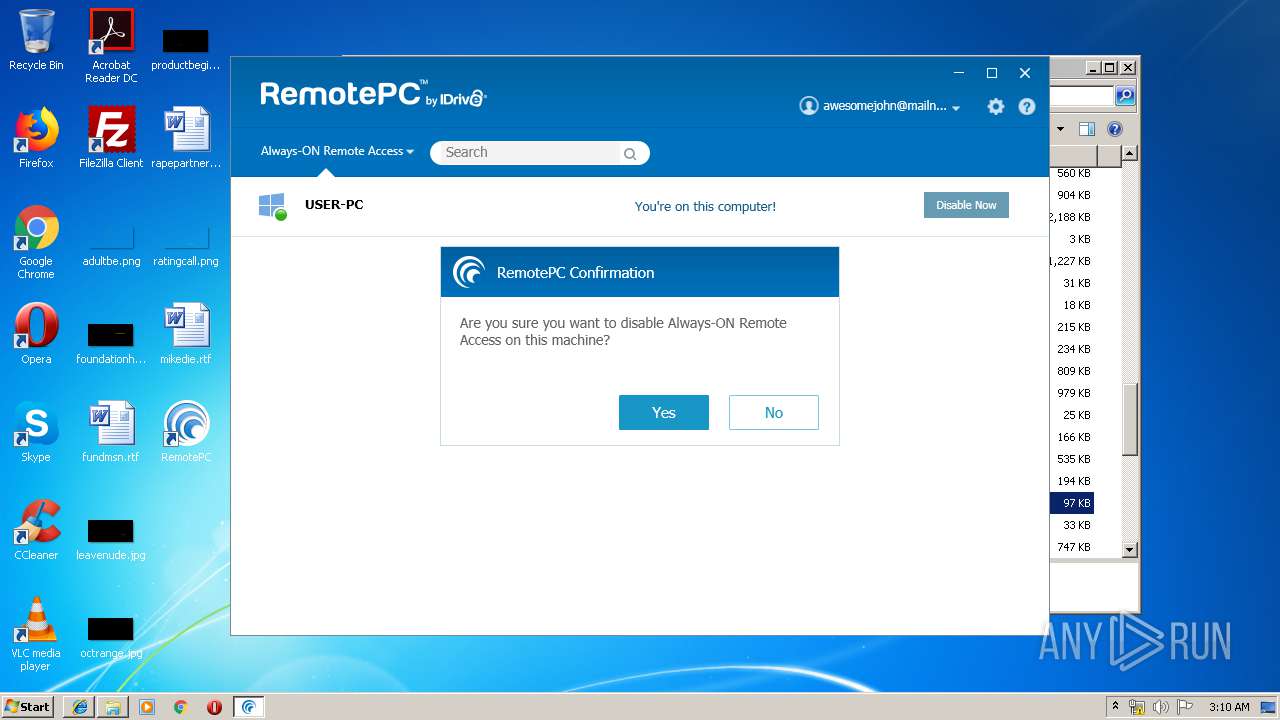Click USER-PC computer name

point(334,205)
